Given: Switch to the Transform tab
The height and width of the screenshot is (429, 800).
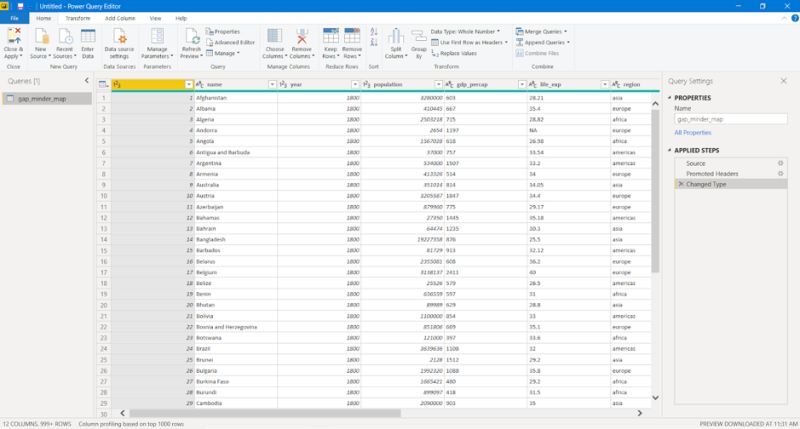Looking at the screenshot, I should tap(78, 18).
